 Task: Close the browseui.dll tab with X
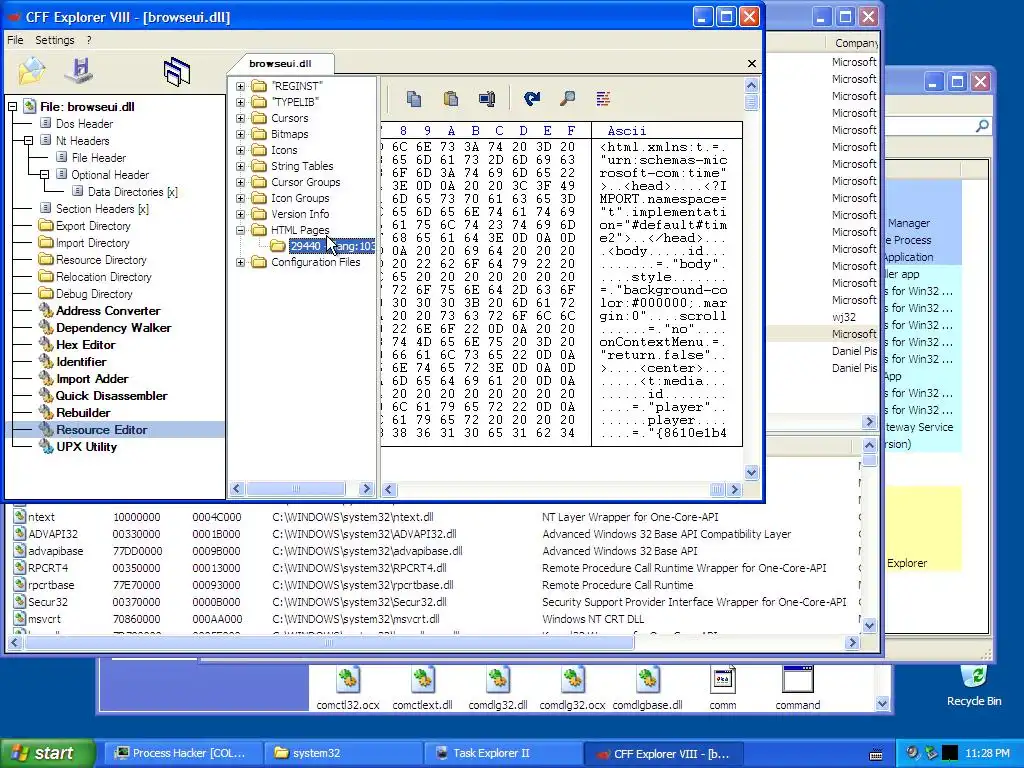coord(752,63)
